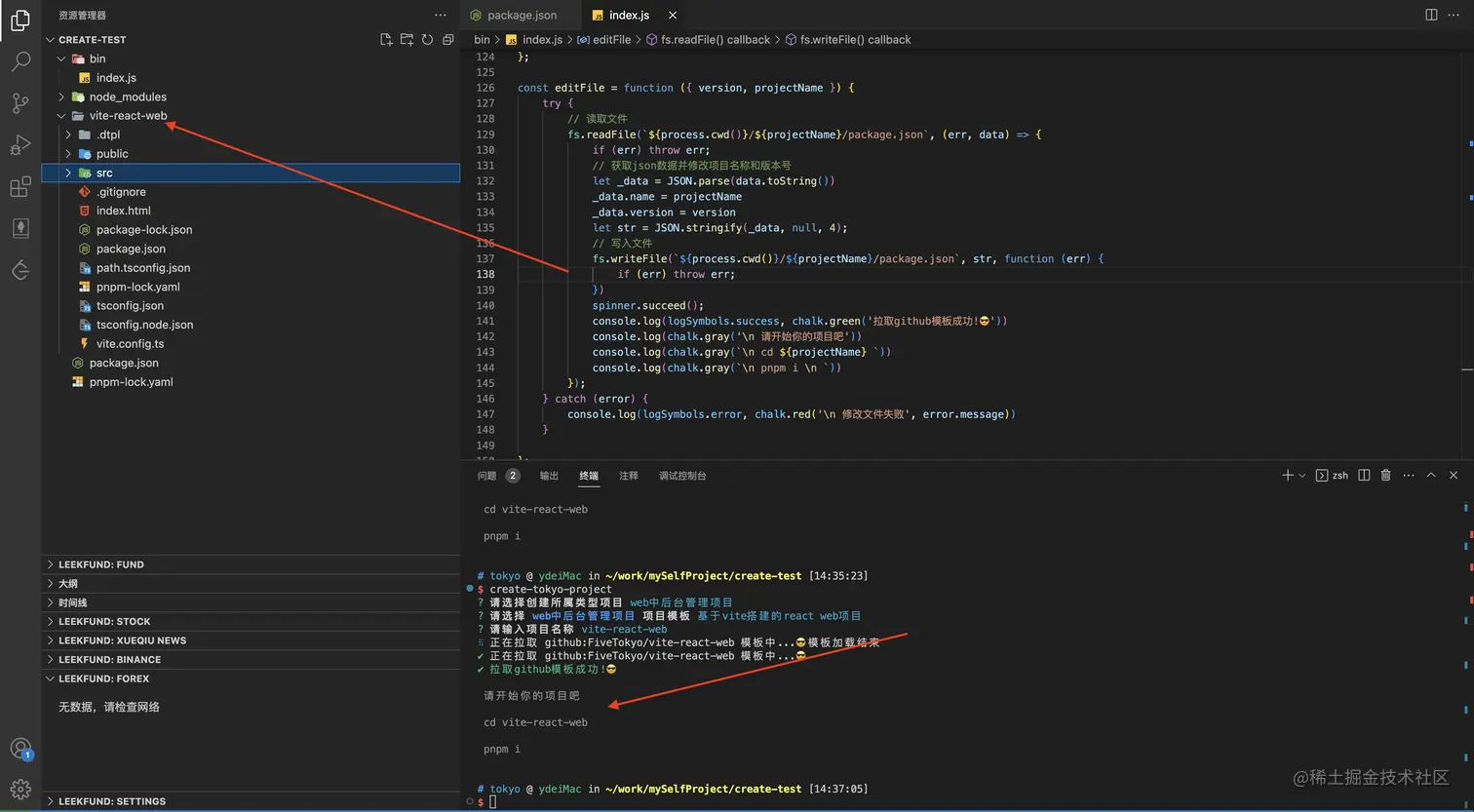Expand the LEEKFUND: XUEQIU NEWS section

pos(251,640)
